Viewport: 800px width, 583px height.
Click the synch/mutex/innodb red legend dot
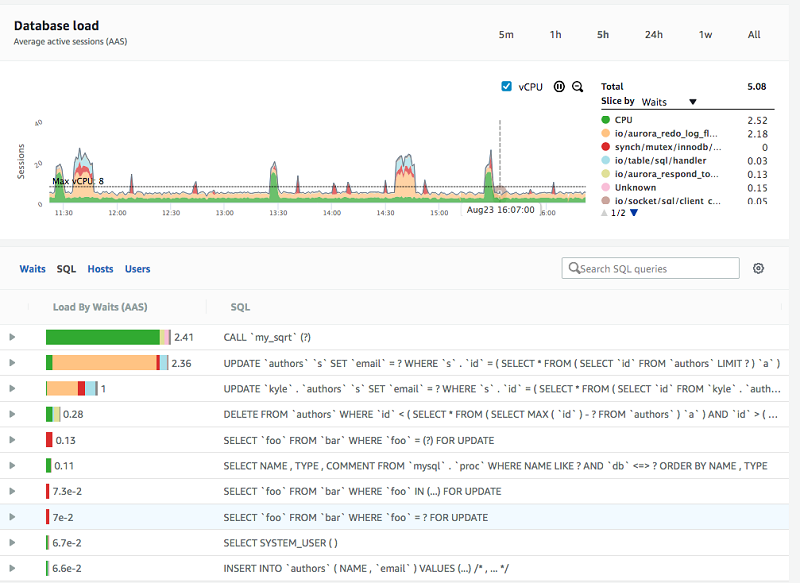[606, 147]
